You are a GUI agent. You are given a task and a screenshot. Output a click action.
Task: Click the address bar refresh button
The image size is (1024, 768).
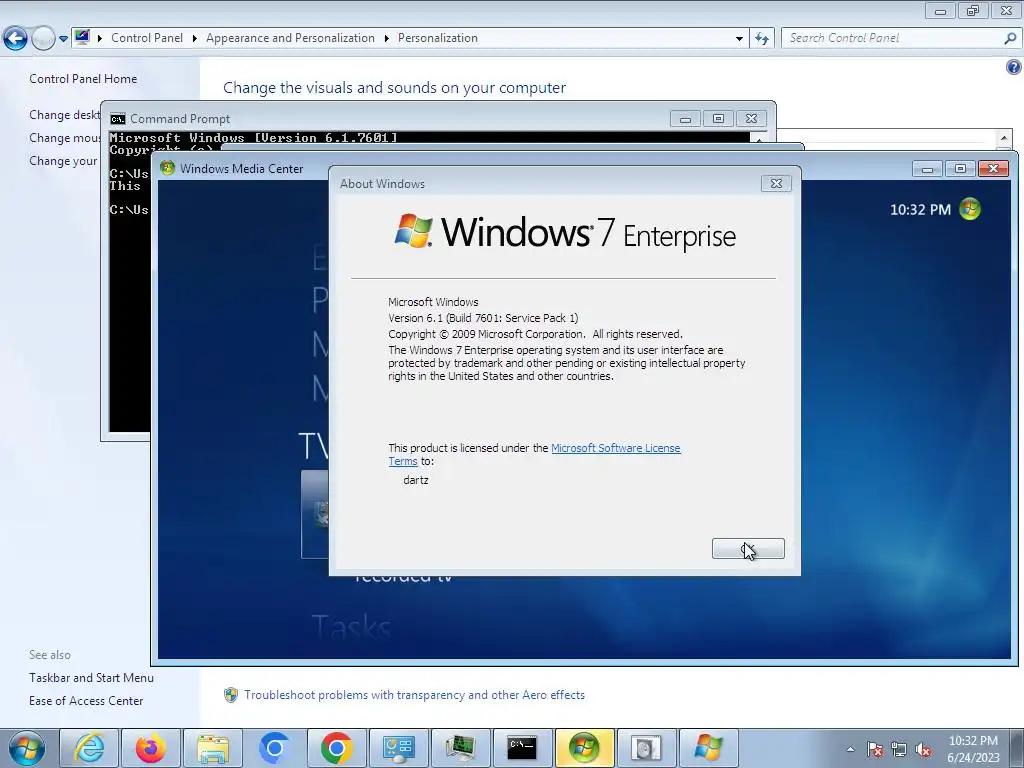pyautogui.click(x=761, y=39)
